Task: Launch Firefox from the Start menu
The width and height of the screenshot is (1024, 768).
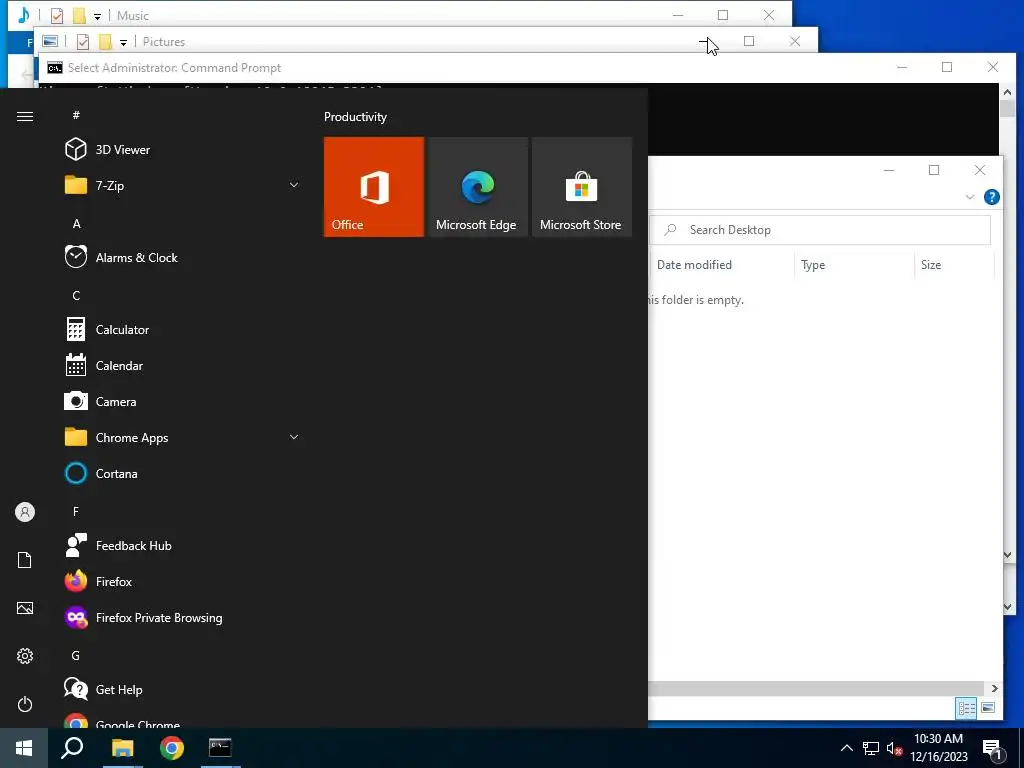Action: tap(183, 581)
